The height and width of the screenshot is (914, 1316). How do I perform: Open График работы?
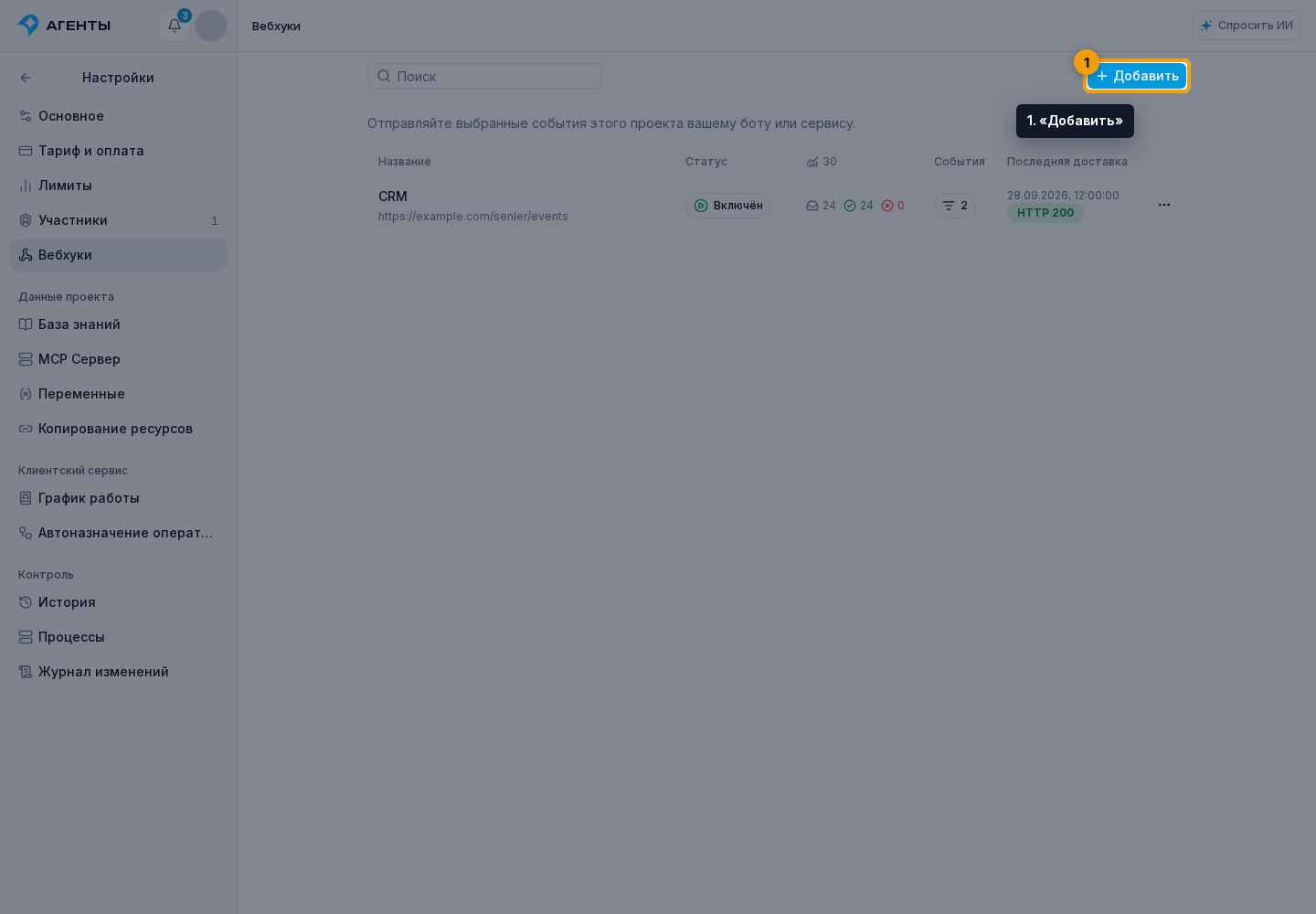click(x=118, y=498)
